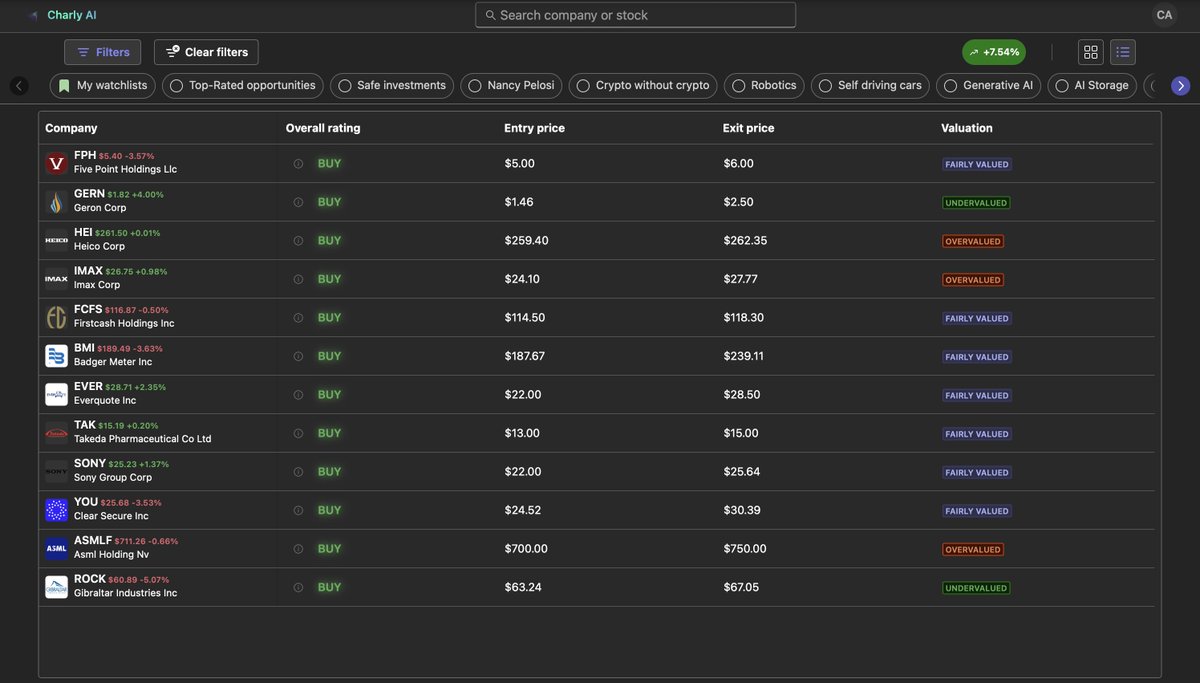The height and width of the screenshot is (683, 1200).
Task: Switch to grid view layout icon
Action: (x=1091, y=52)
